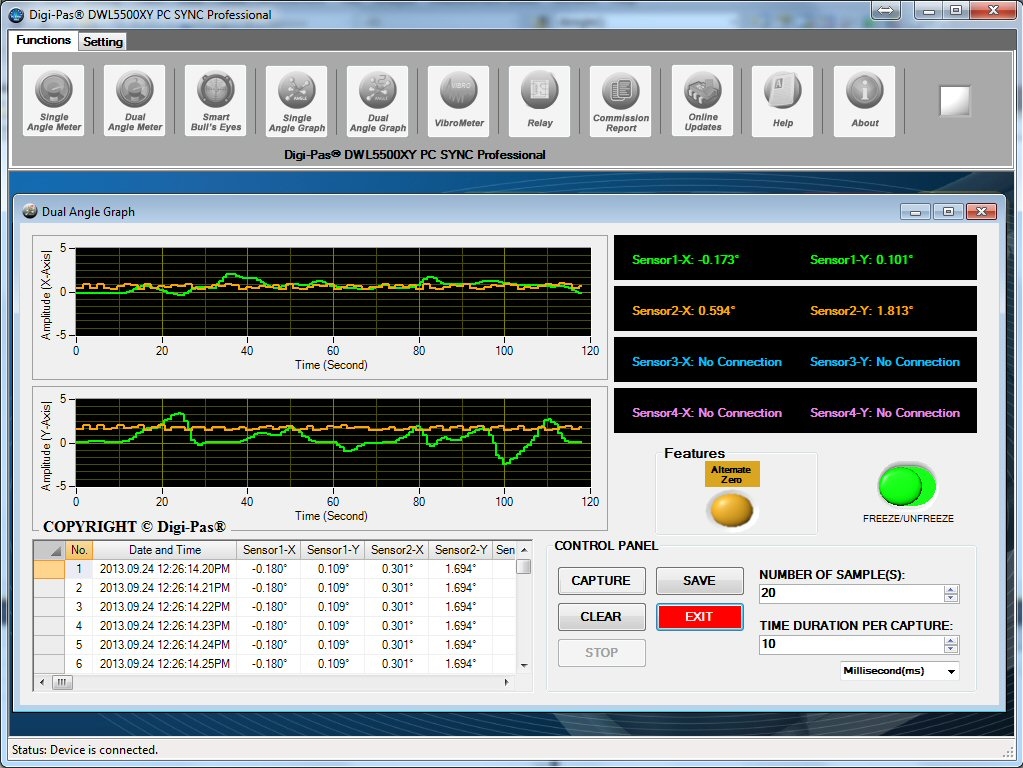Open the Commission Report tool
The width and height of the screenshot is (1023, 768).
point(620,100)
